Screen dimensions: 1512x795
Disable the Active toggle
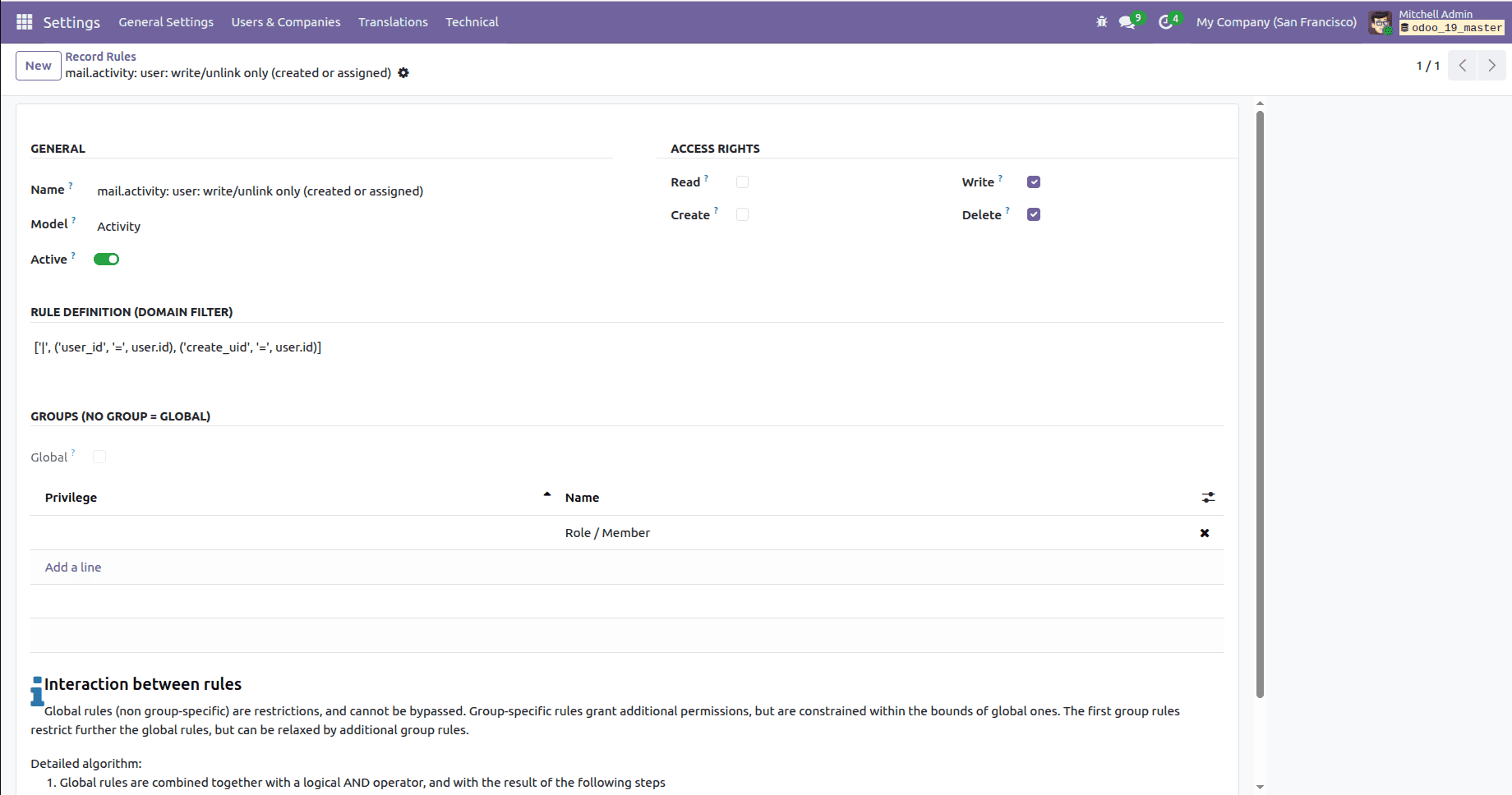(106, 258)
